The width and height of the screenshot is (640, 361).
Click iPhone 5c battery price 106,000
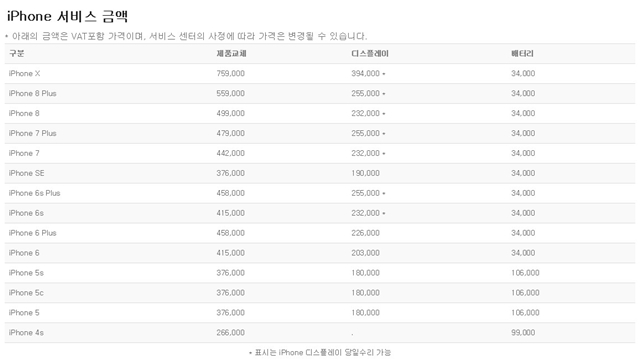(525, 293)
